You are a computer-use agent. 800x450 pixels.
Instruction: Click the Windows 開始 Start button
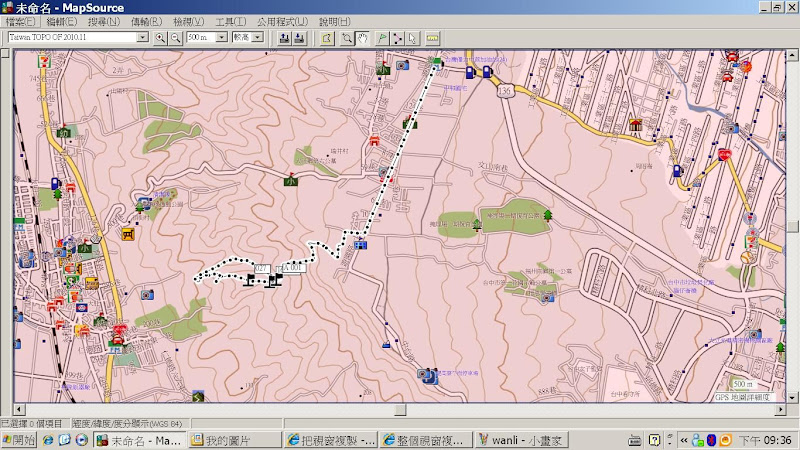pos(19,440)
